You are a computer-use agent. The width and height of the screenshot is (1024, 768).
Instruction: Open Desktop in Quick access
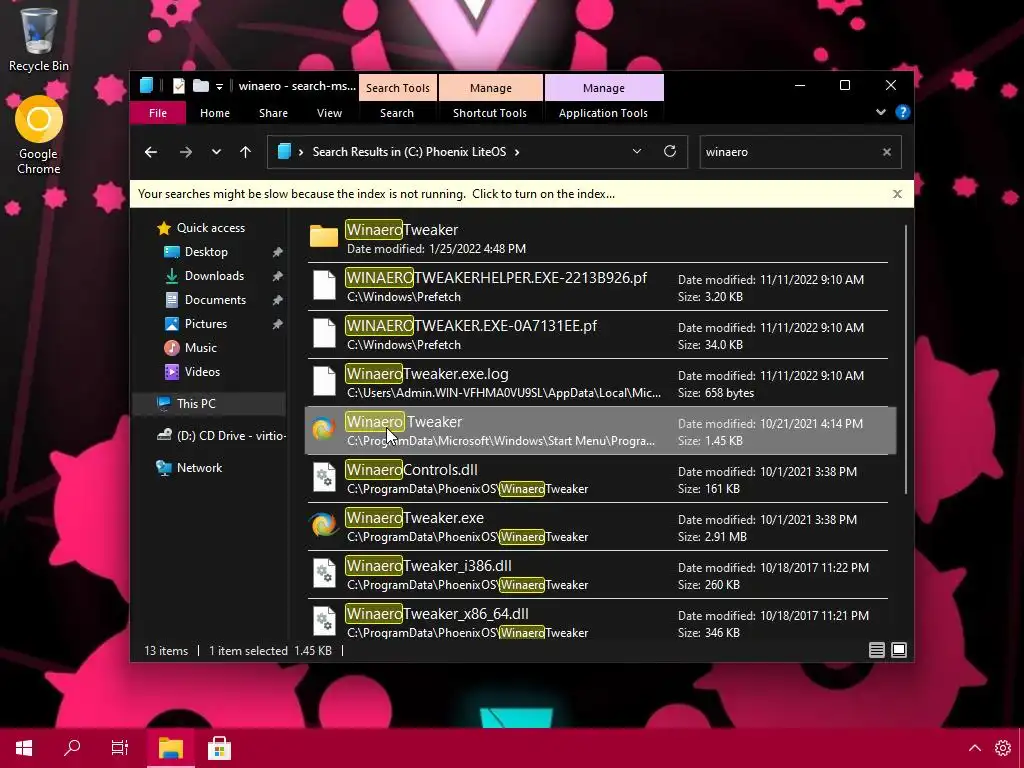[x=206, y=252]
